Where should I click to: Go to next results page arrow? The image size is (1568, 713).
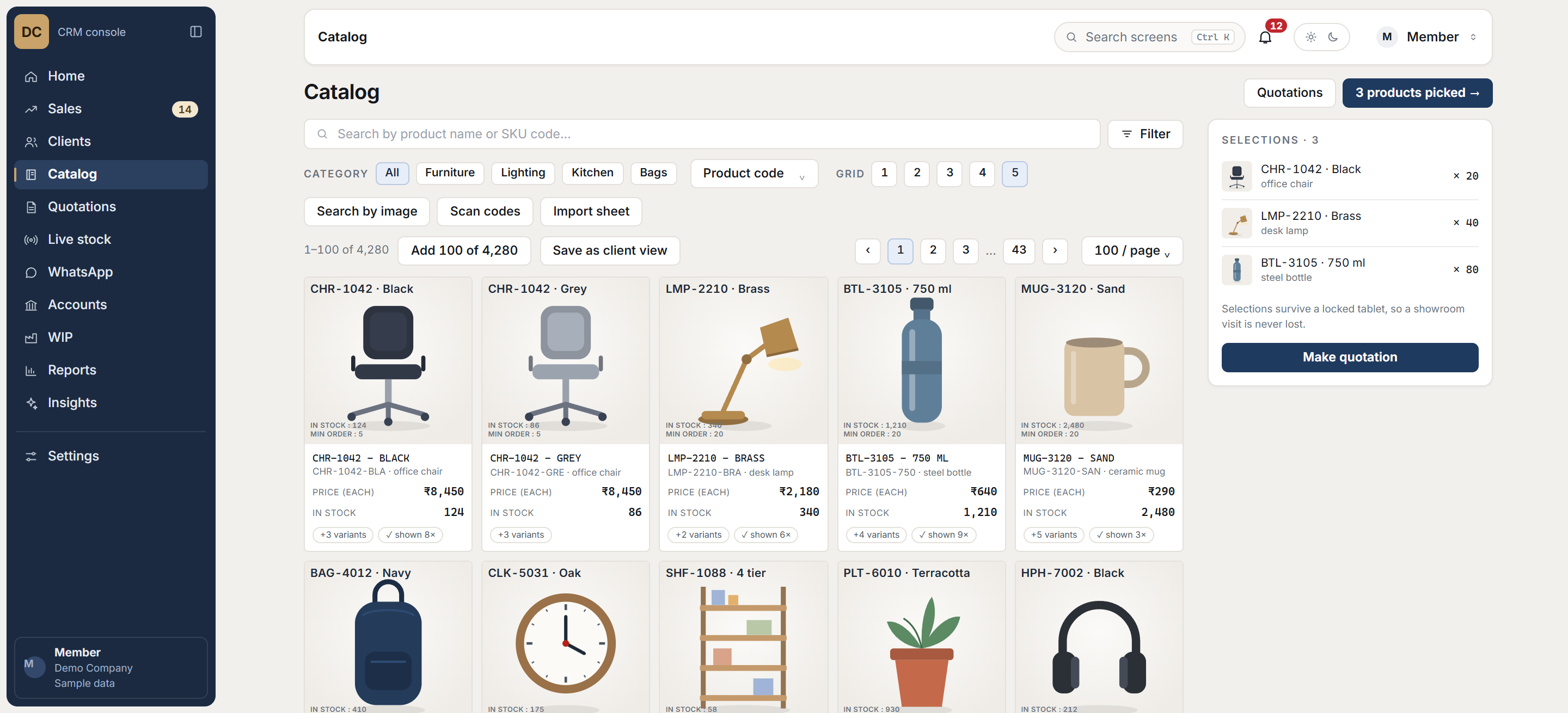tap(1055, 251)
